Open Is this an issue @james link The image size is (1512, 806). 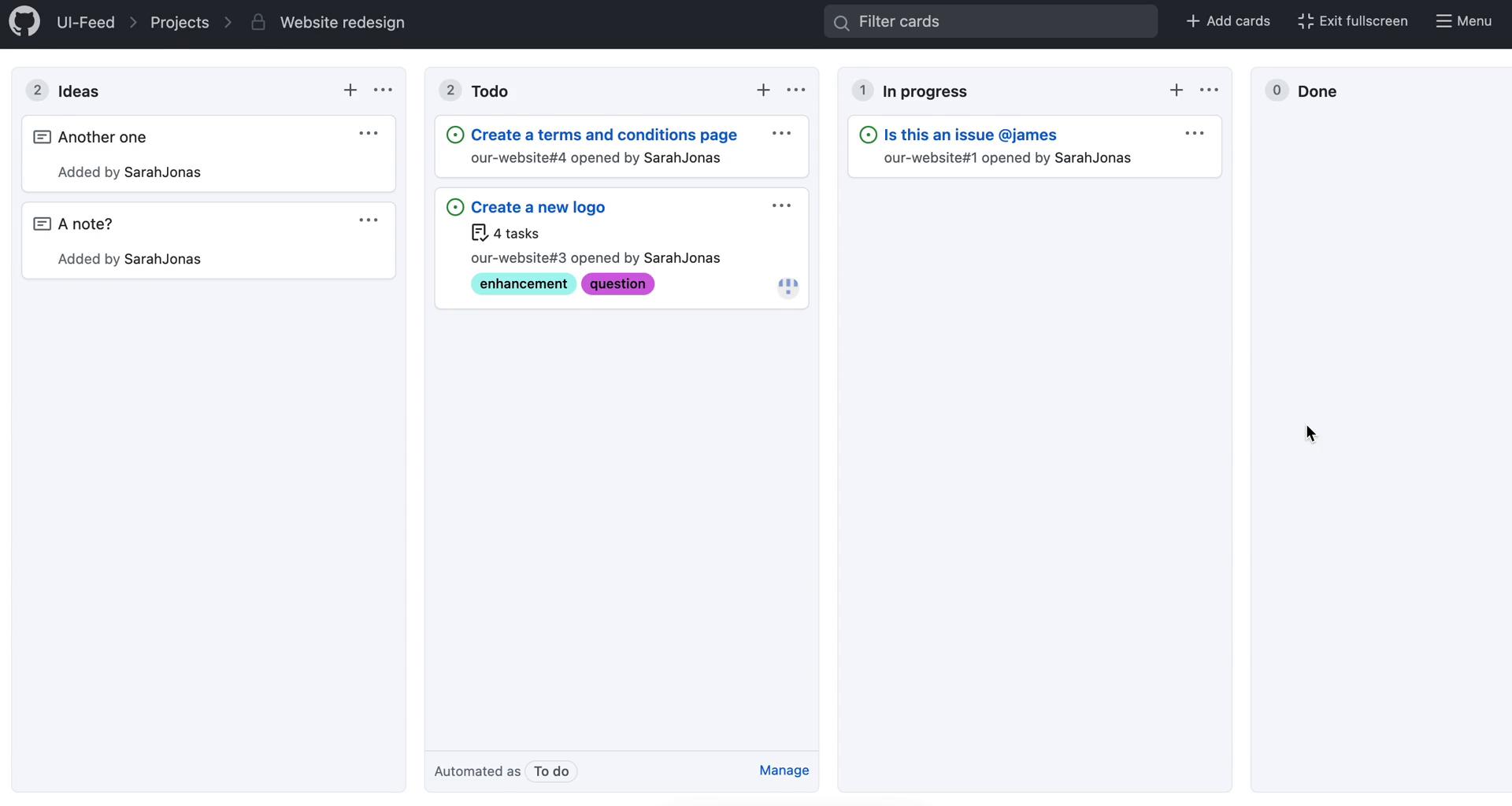(x=970, y=135)
